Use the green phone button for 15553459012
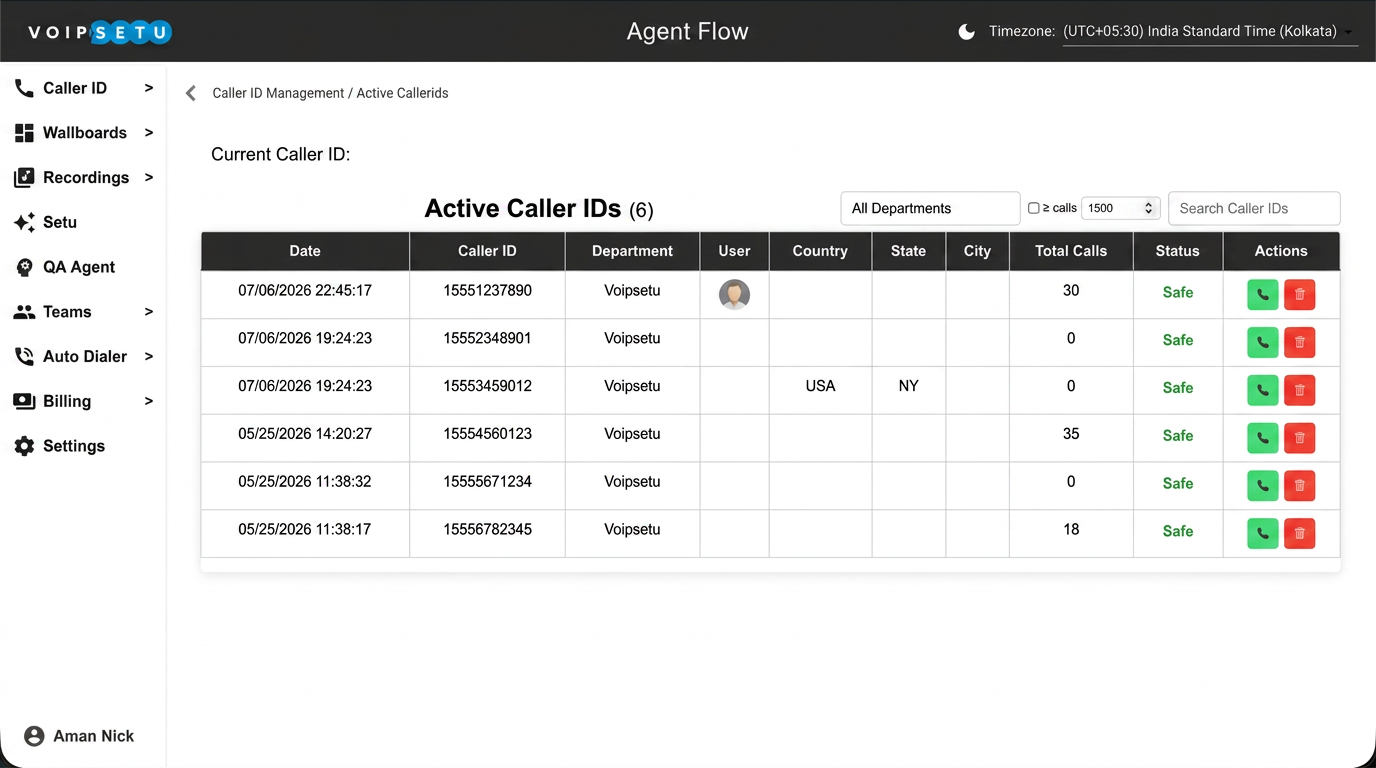The height and width of the screenshot is (768, 1376). (1263, 390)
